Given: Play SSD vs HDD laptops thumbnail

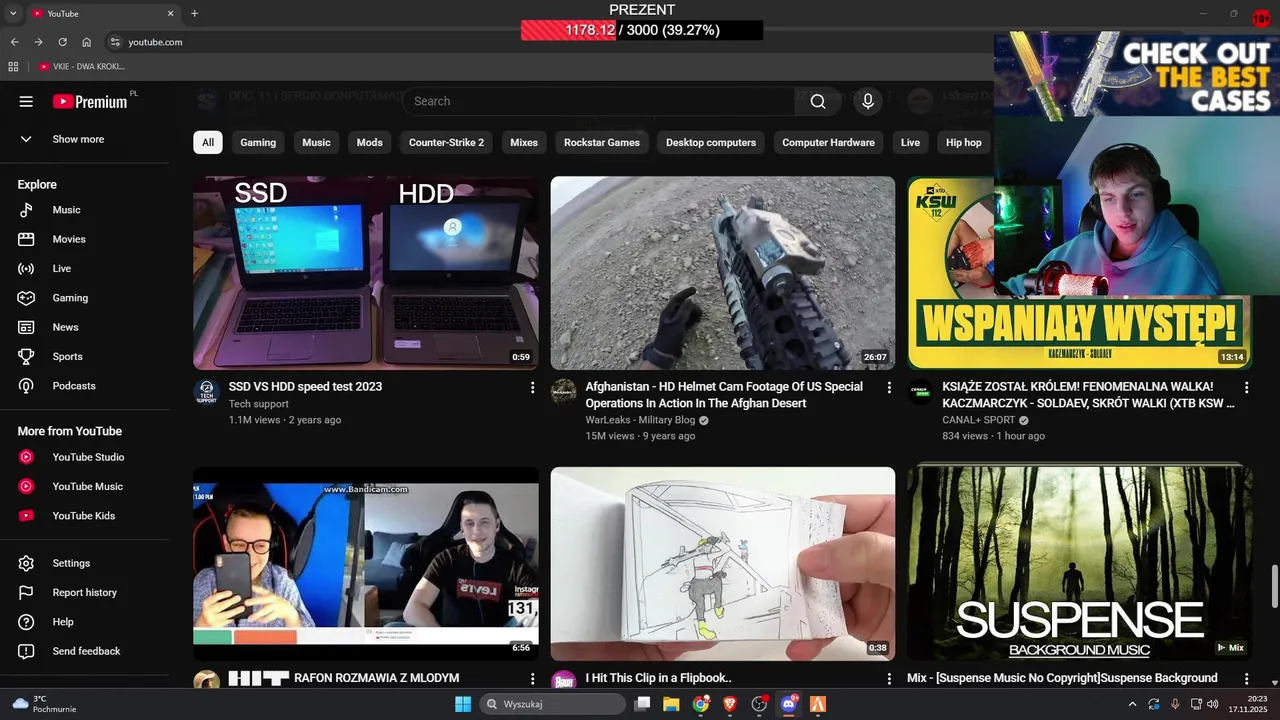Looking at the screenshot, I should [x=366, y=273].
